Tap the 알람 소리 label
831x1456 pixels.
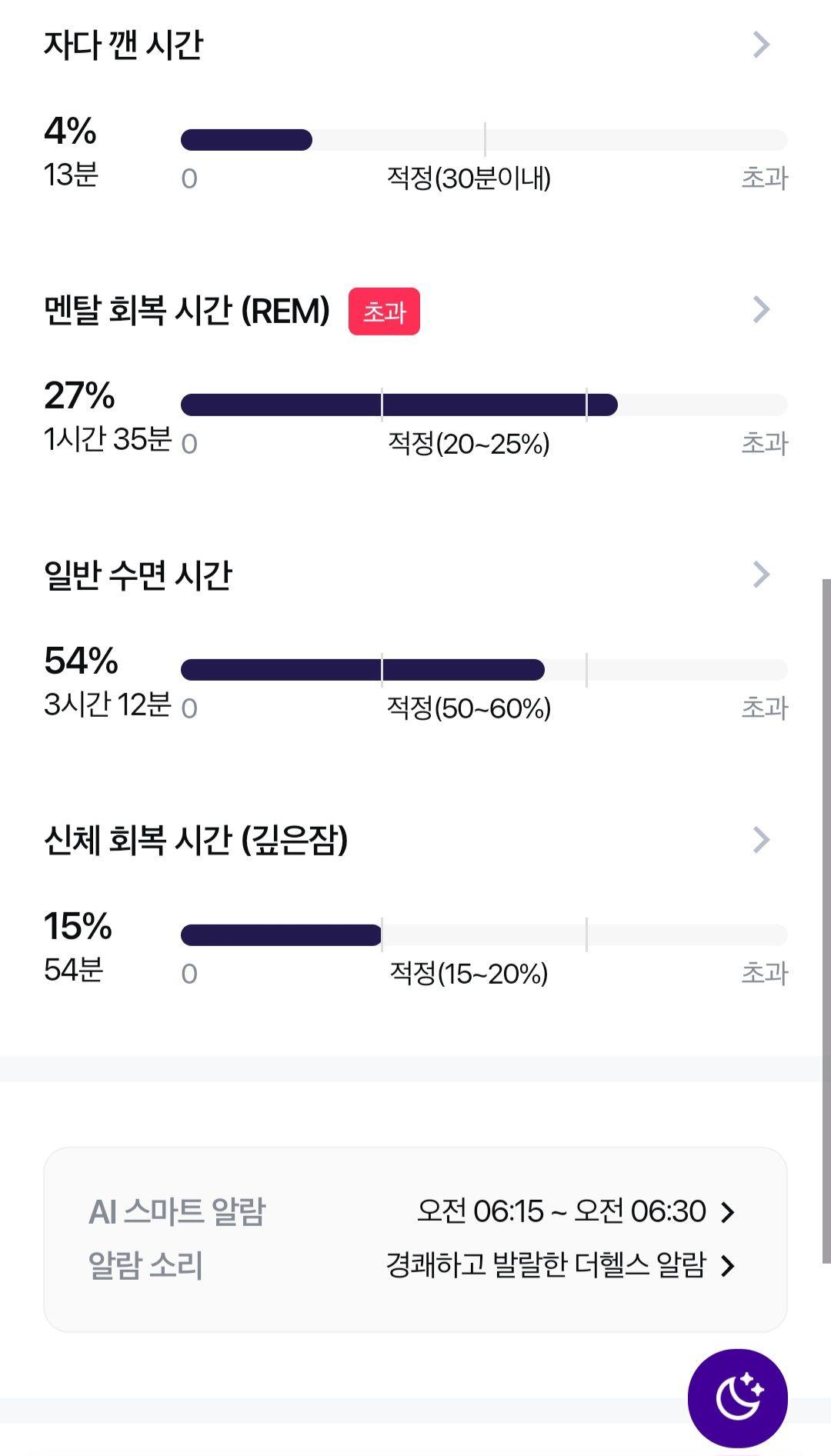(145, 1265)
